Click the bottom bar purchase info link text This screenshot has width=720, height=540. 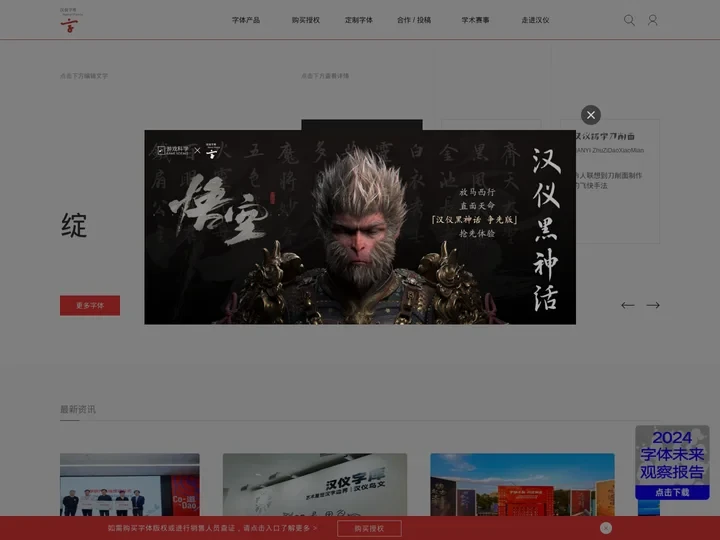coord(213,528)
